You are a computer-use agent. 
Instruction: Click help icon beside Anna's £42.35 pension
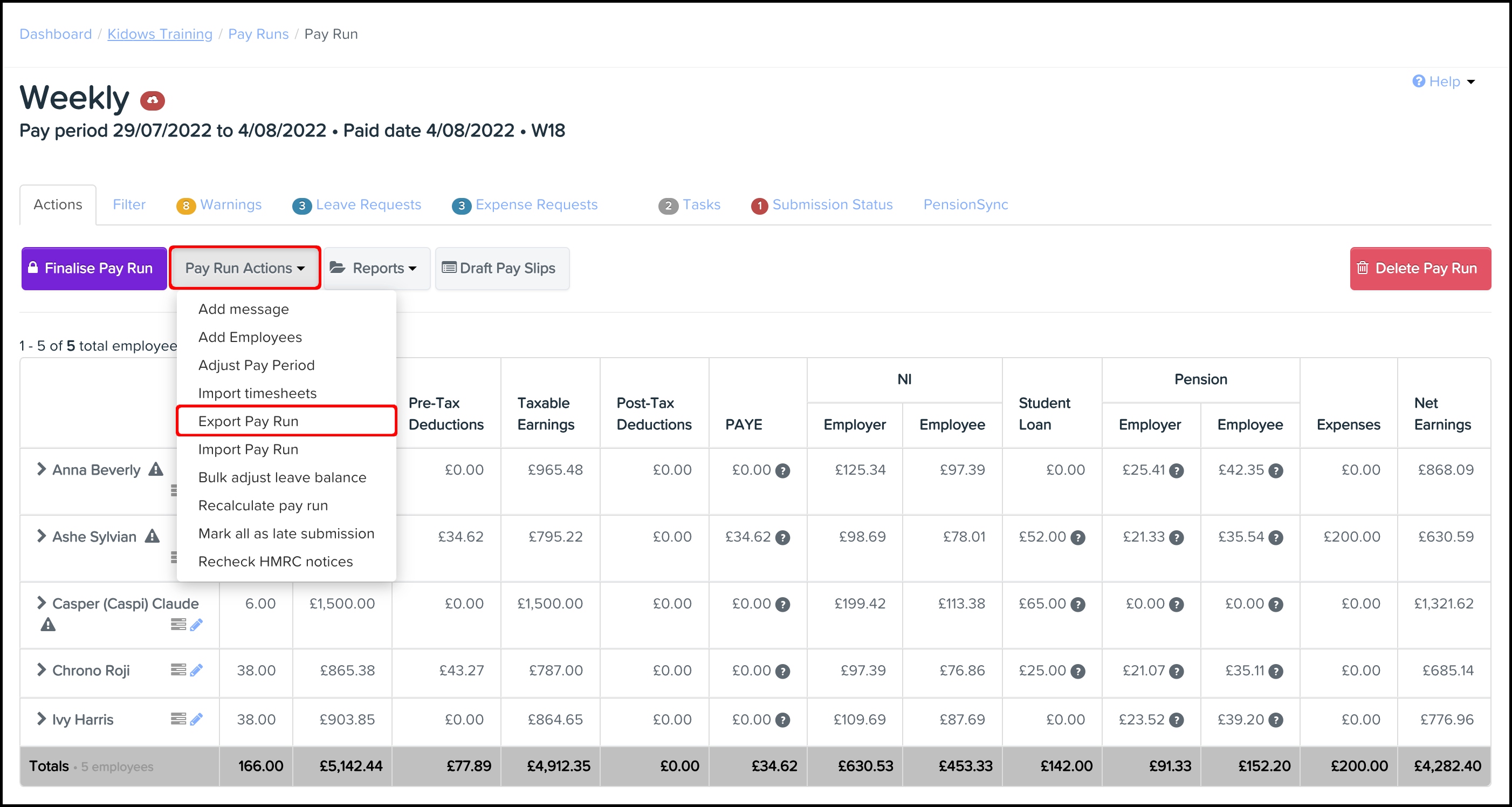tap(1275, 470)
